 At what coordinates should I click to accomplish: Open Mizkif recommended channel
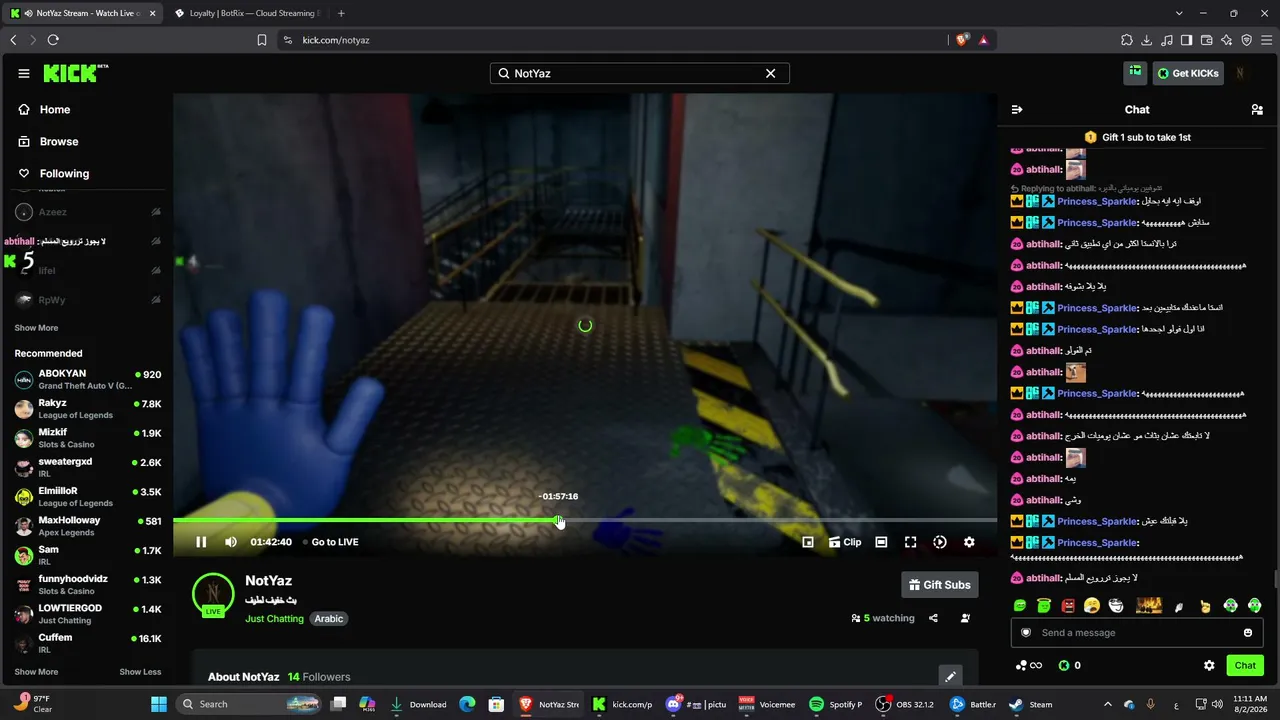point(88,438)
